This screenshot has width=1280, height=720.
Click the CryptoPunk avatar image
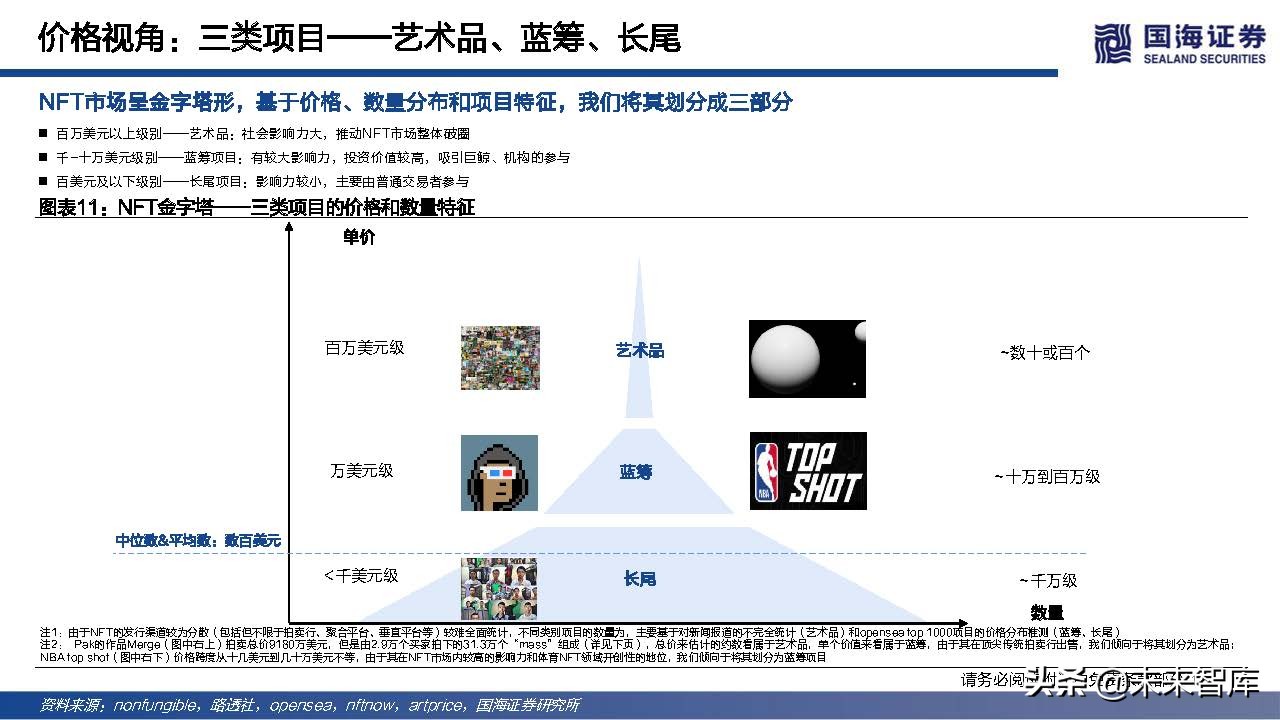pos(499,472)
